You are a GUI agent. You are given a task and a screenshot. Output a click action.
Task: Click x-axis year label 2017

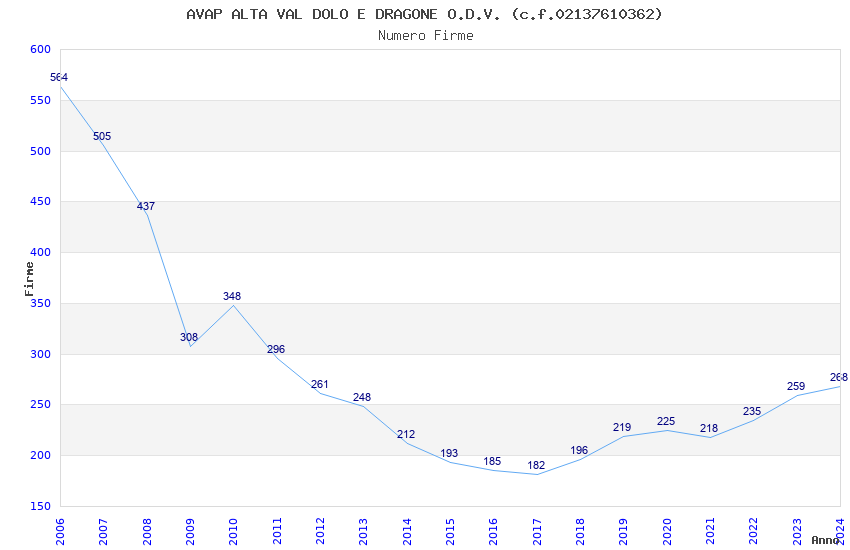coord(537,532)
